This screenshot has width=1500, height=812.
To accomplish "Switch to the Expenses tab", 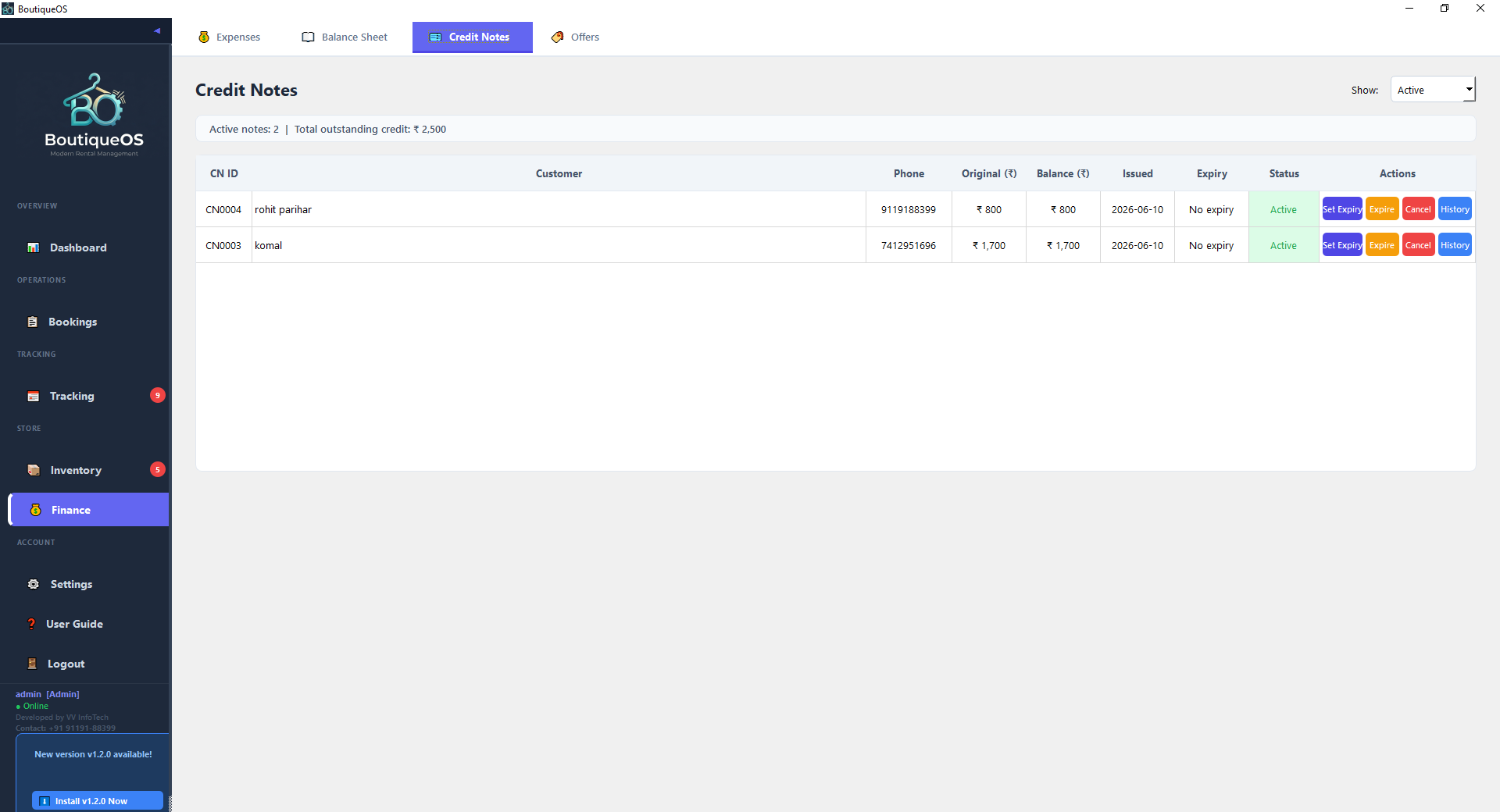I will 229,37.
